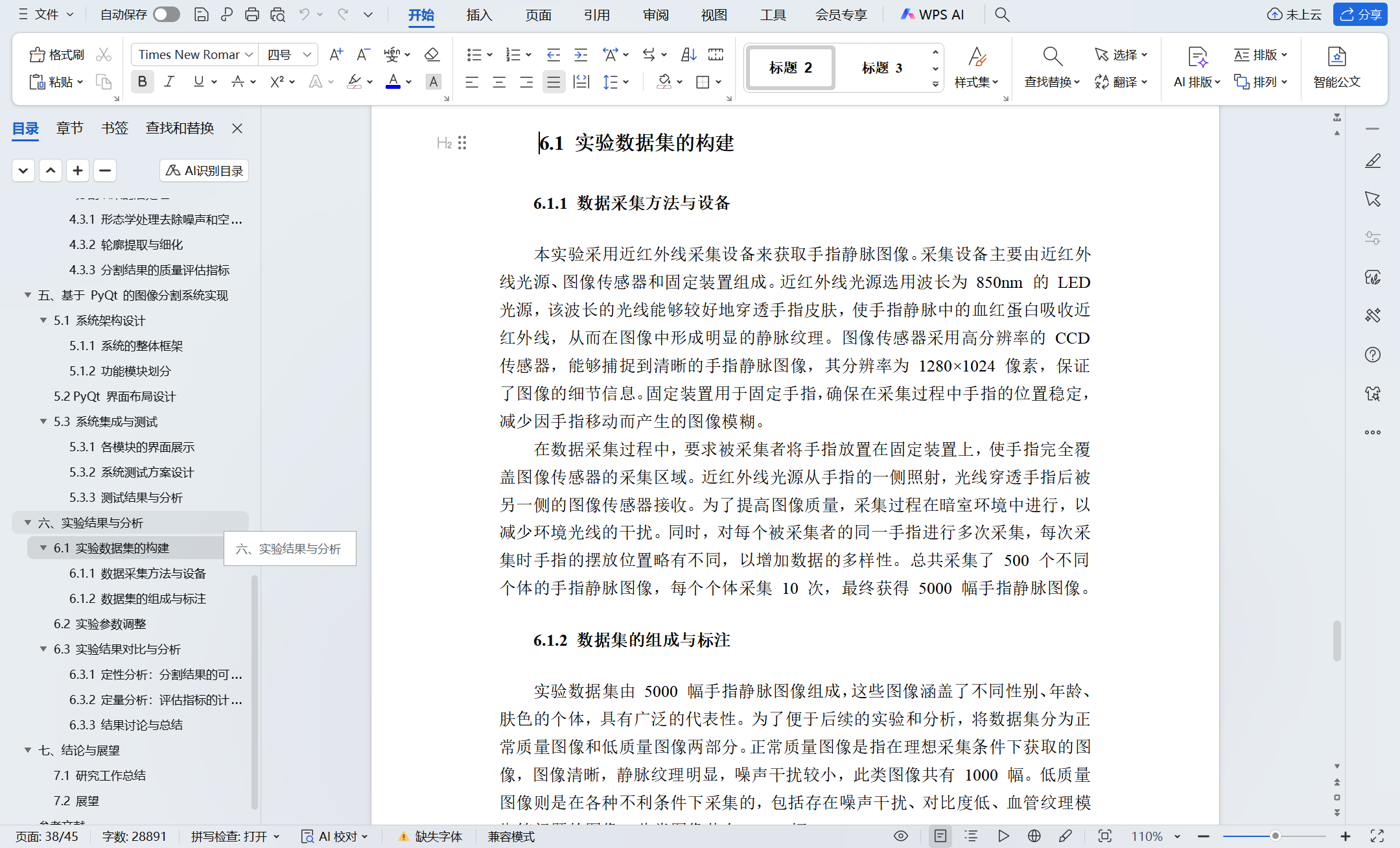Open 查找替换 find and replace

pyautogui.click(x=1052, y=67)
